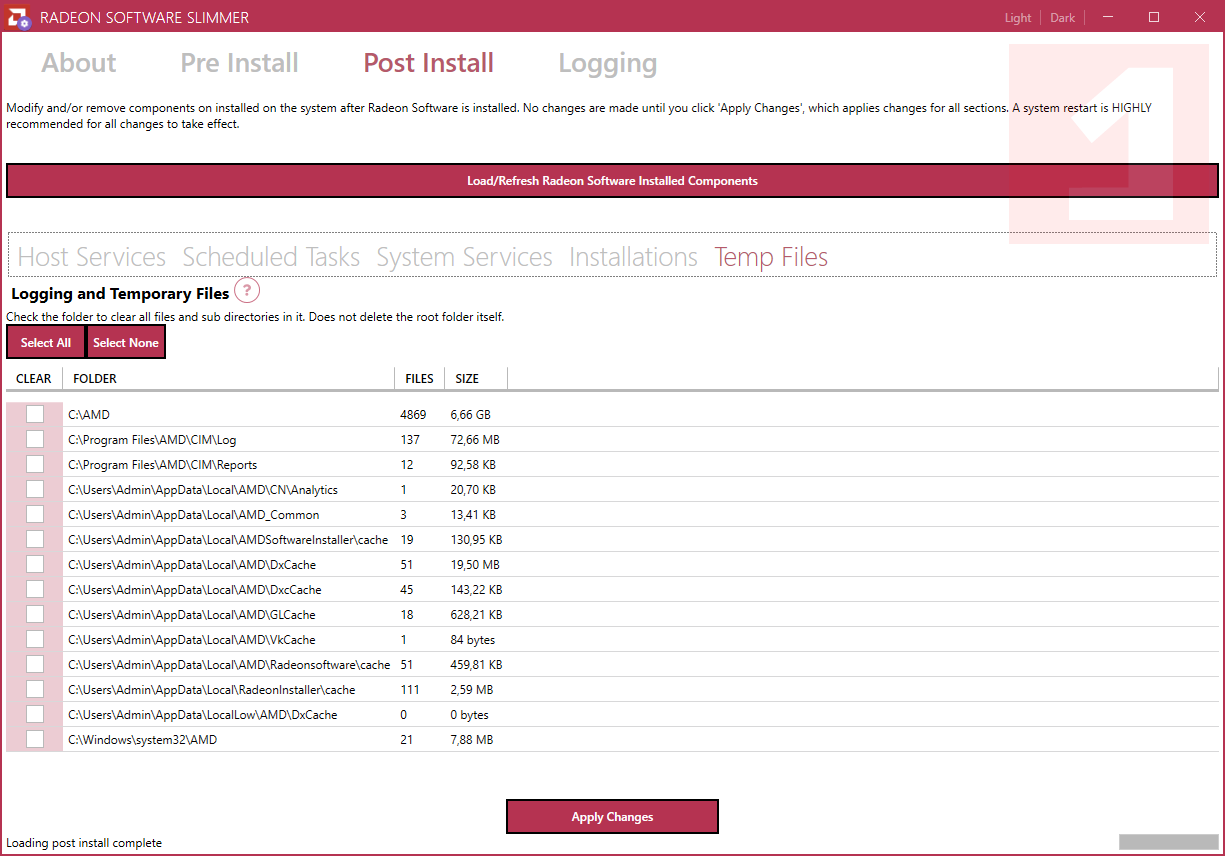Check the LocalLow\AMD\DxCache checkbox
The width and height of the screenshot is (1225, 856).
tap(35, 714)
